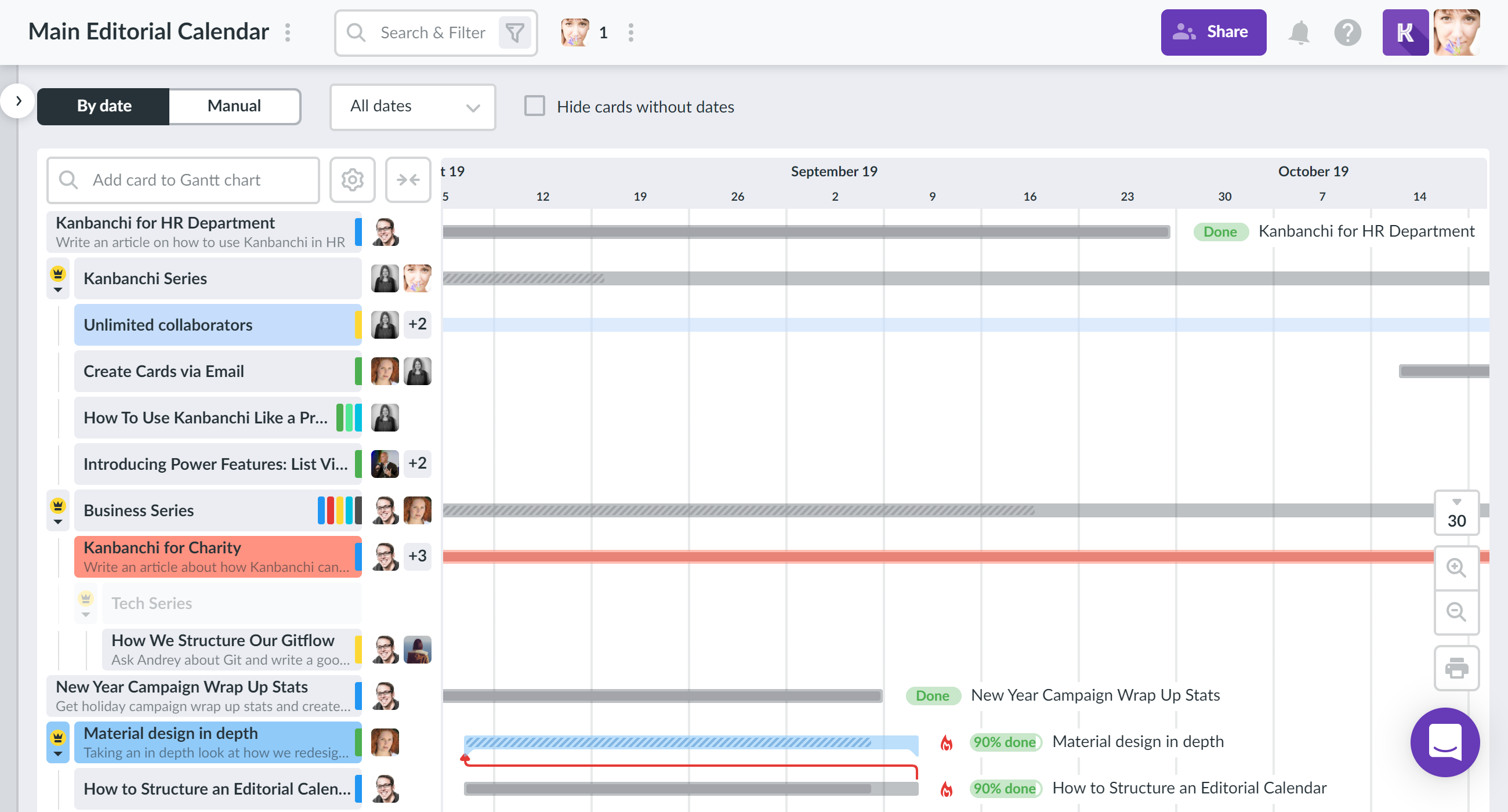Click the crown icon on Kanbanchi Series
Screen dimensions: 1508x812
tap(58, 273)
